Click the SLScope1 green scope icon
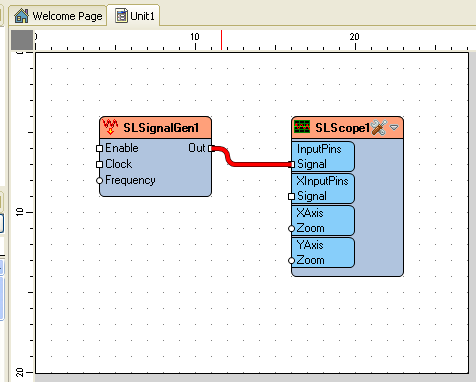 coord(302,127)
